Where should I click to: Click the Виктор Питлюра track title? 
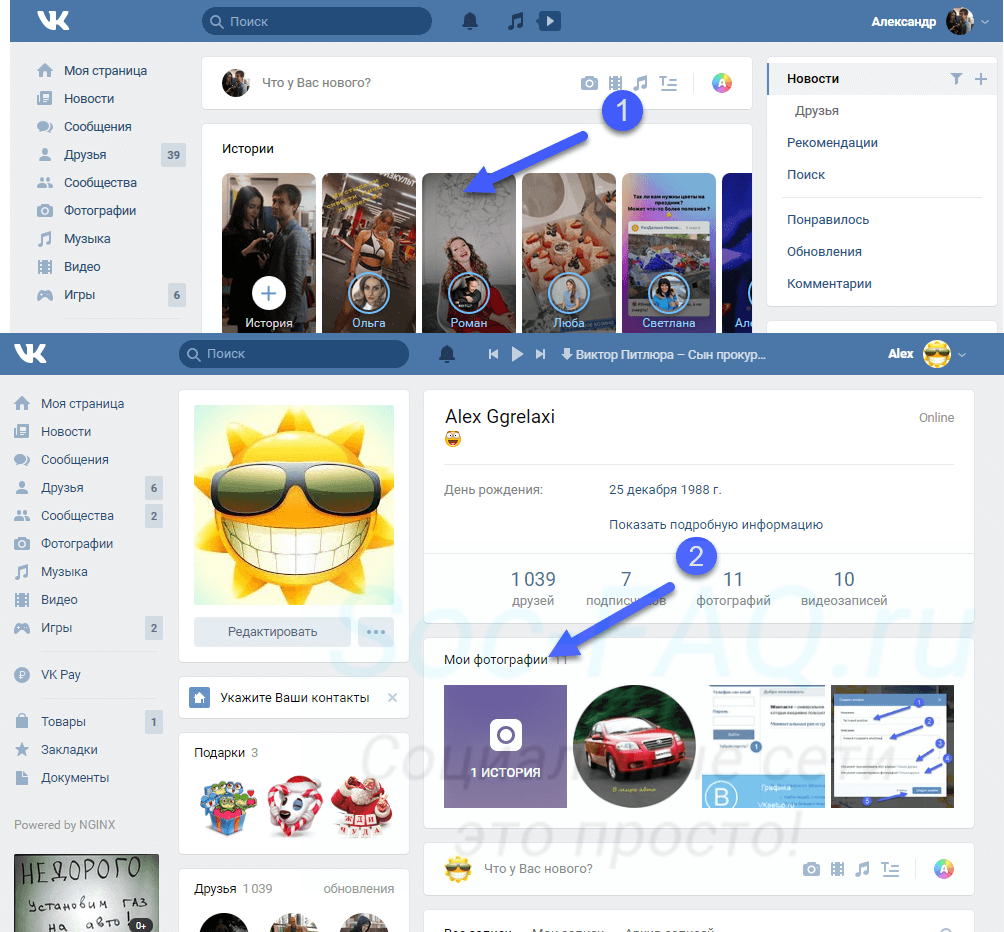[x=670, y=355]
